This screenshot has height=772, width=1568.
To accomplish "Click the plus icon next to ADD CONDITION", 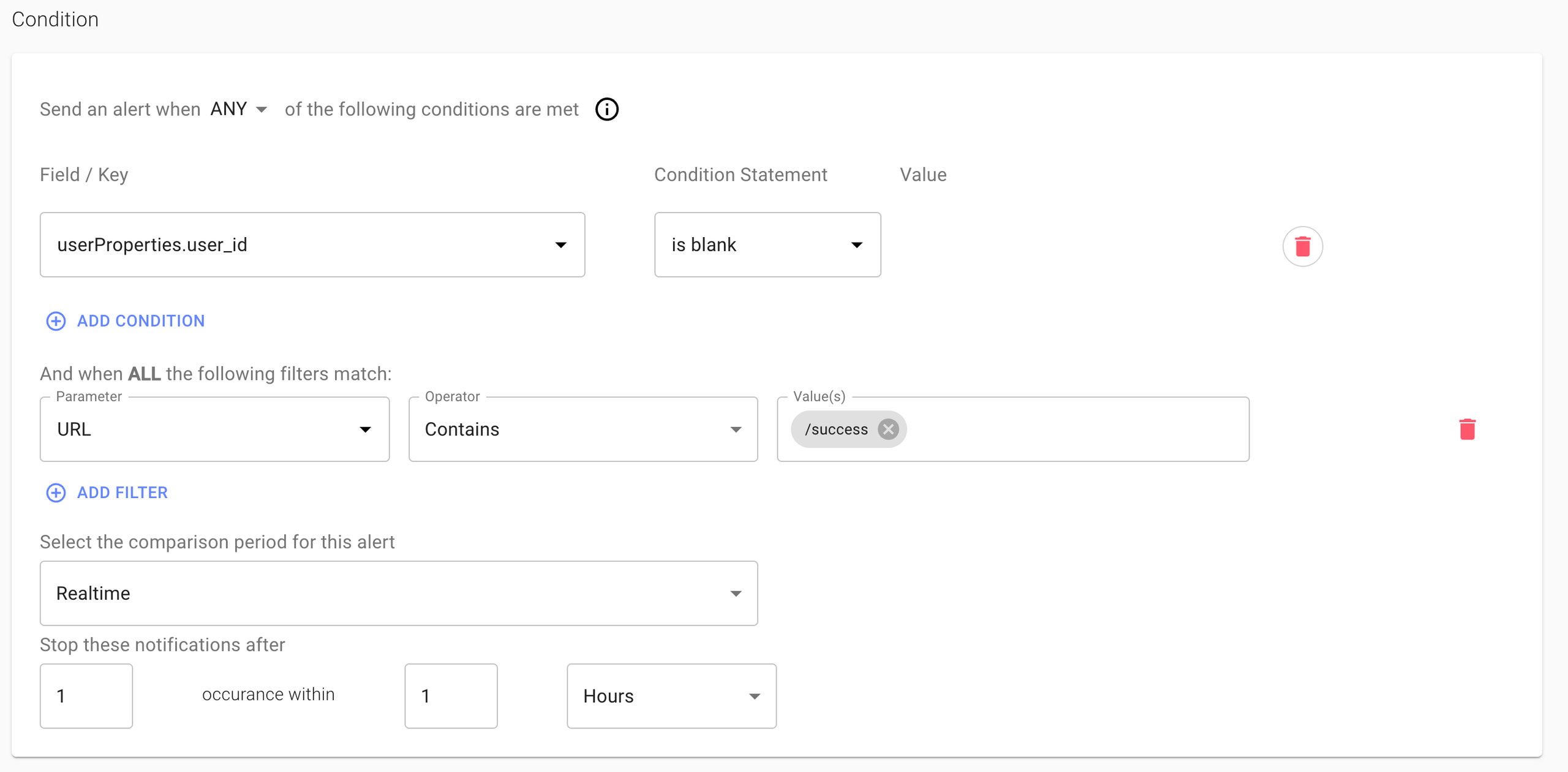I will pos(56,320).
